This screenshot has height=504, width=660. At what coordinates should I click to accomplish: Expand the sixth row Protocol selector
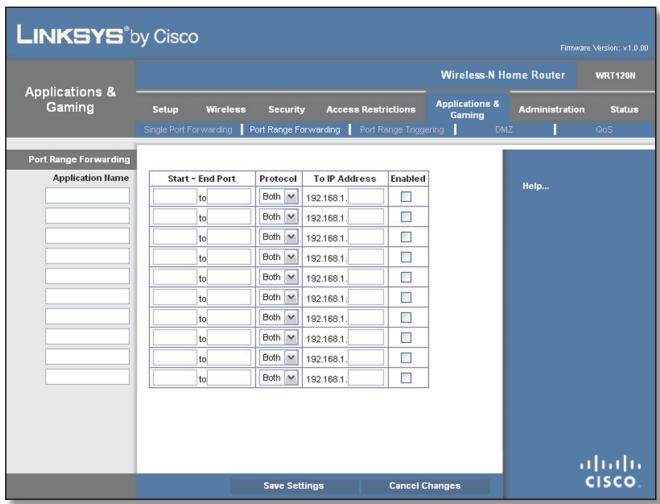click(279, 298)
